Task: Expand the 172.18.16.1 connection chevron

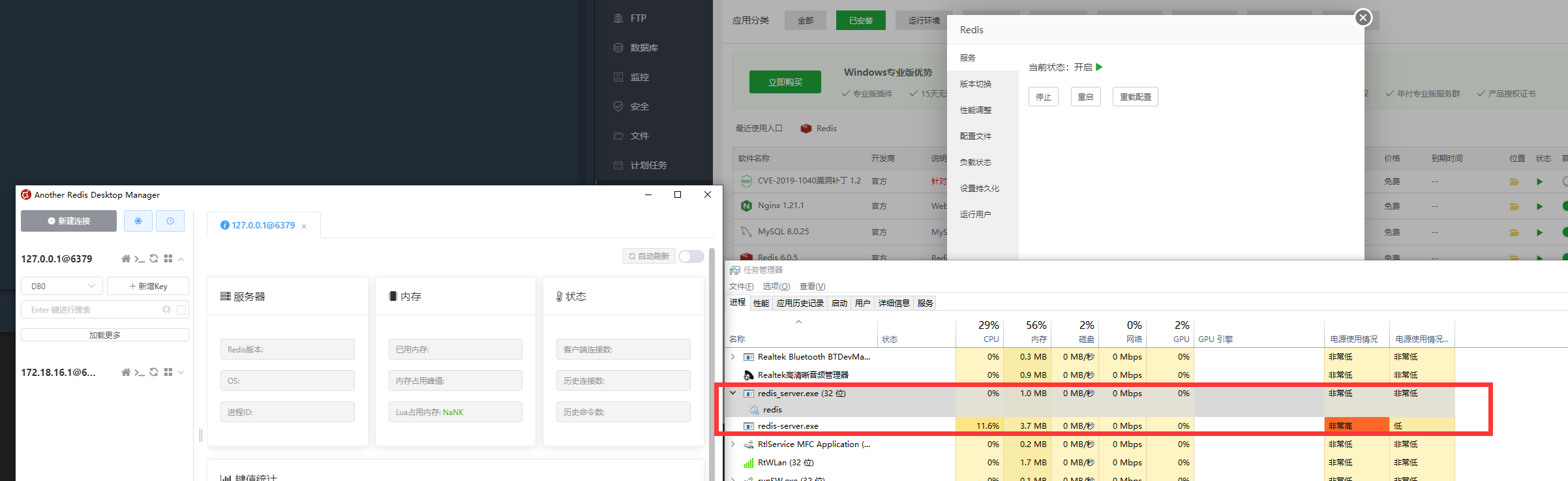Action: pos(181,373)
